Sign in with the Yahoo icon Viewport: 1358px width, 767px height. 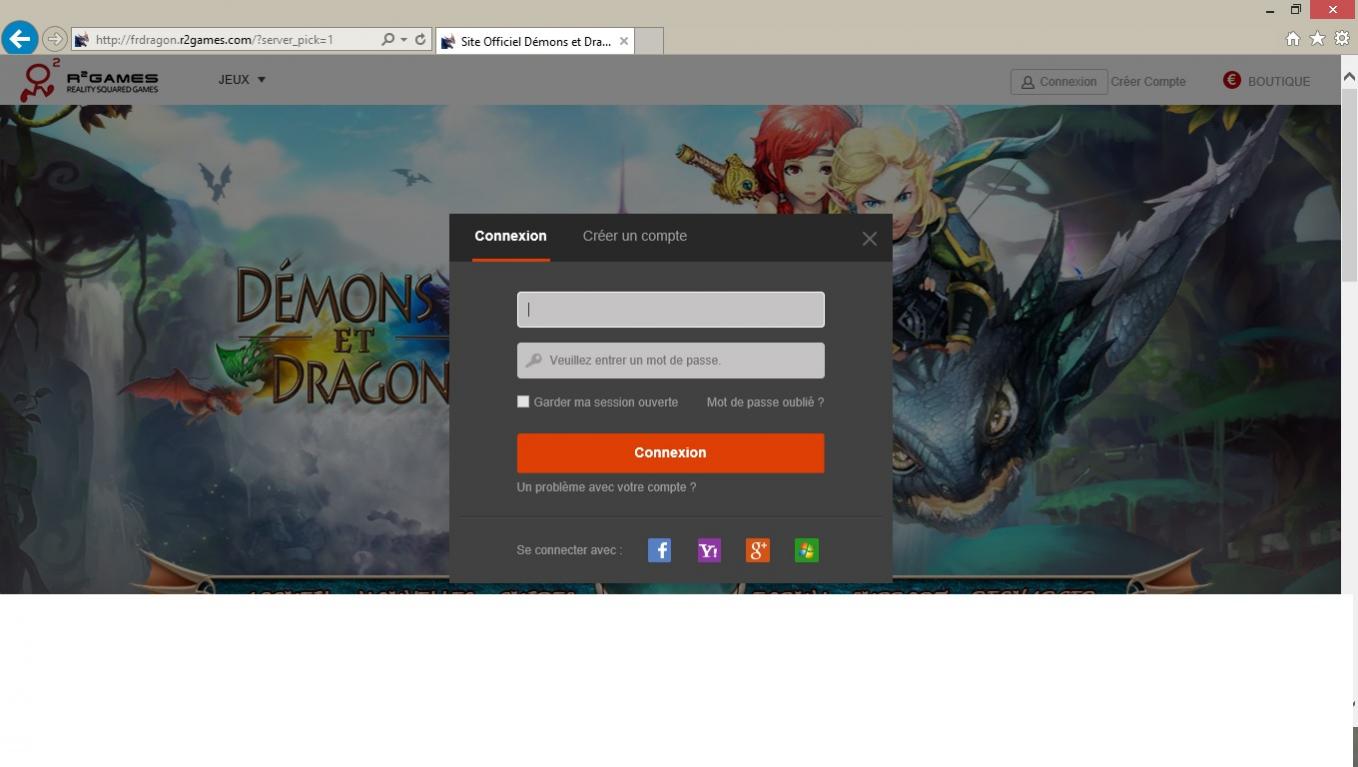coord(708,550)
